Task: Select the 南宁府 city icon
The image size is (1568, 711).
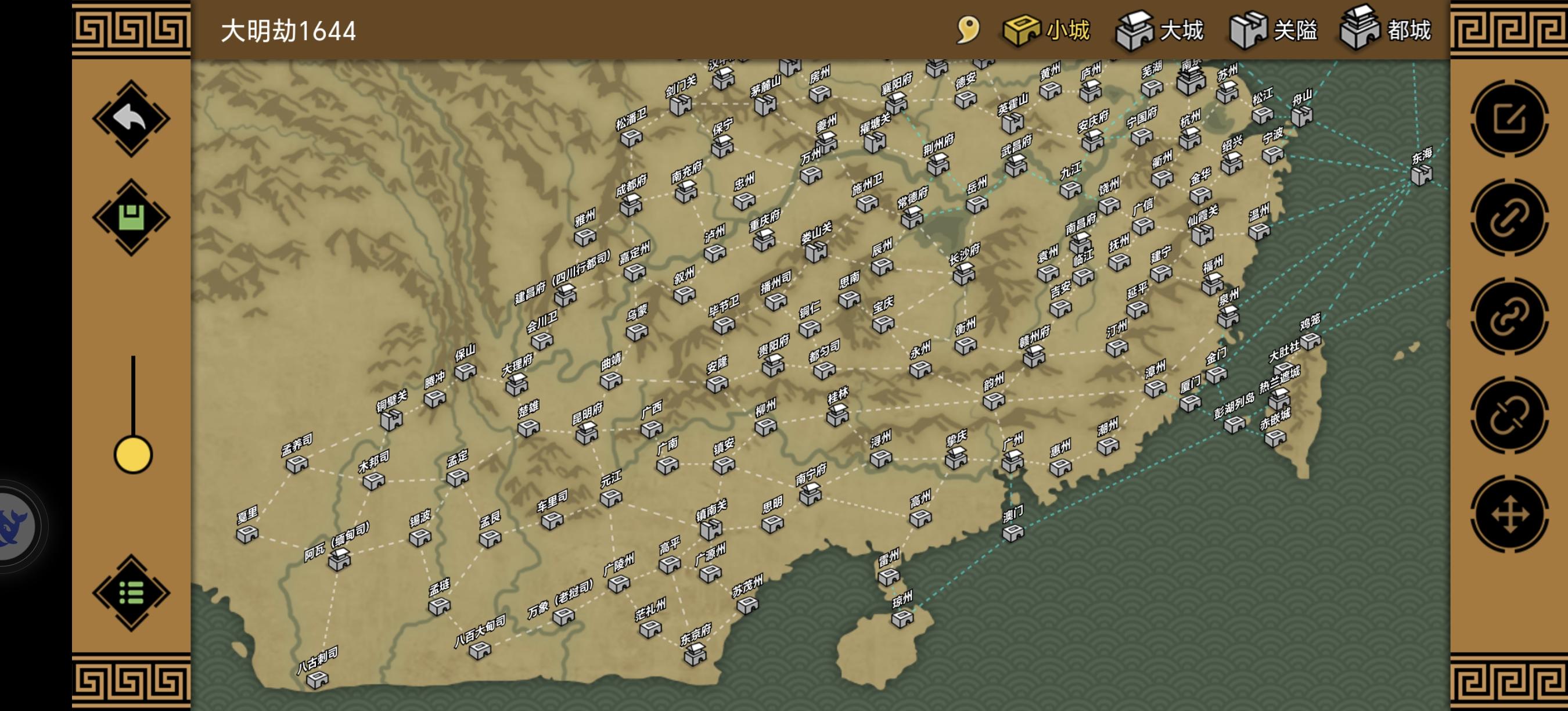Action: click(x=810, y=494)
